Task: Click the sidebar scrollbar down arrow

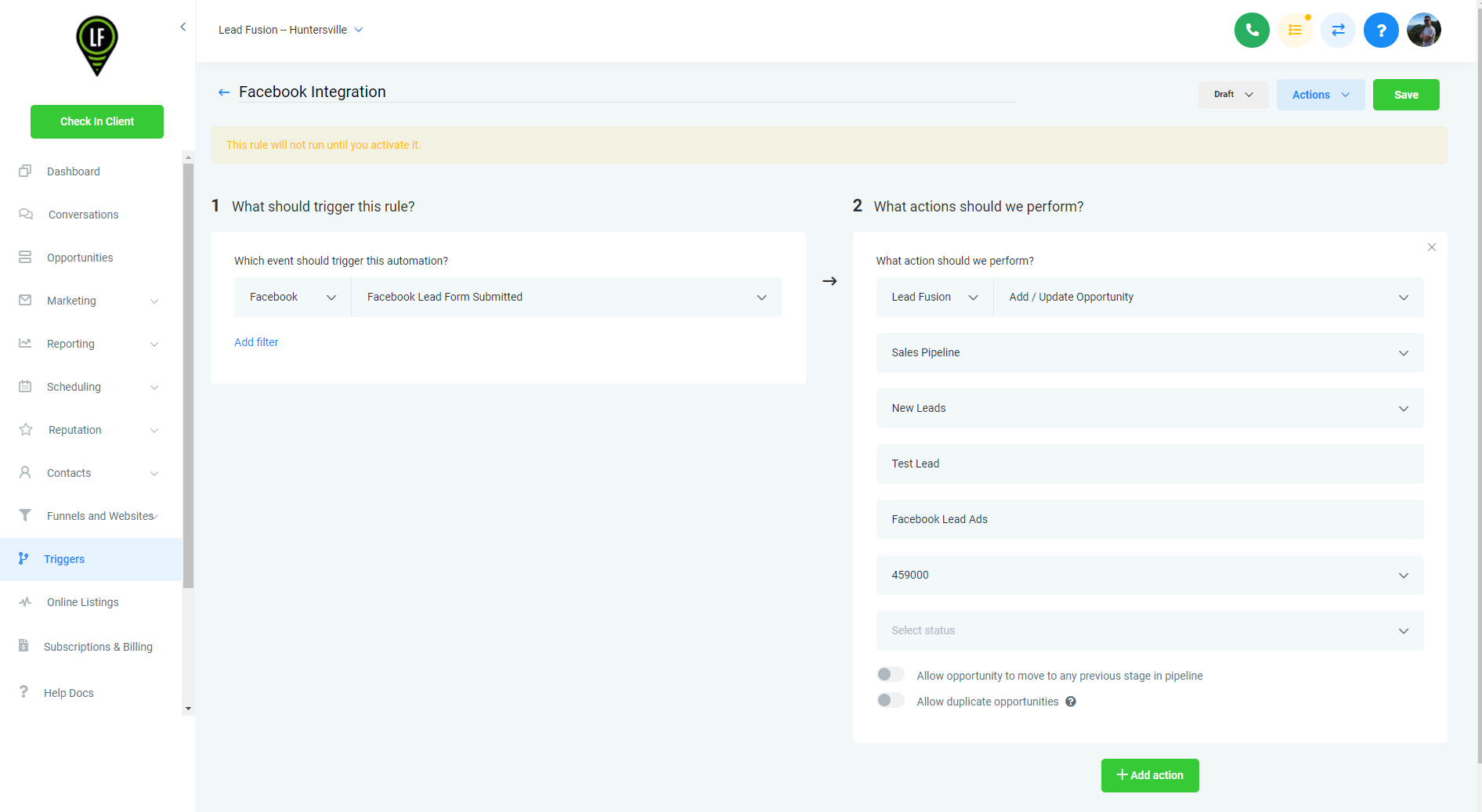Action: pos(188,709)
